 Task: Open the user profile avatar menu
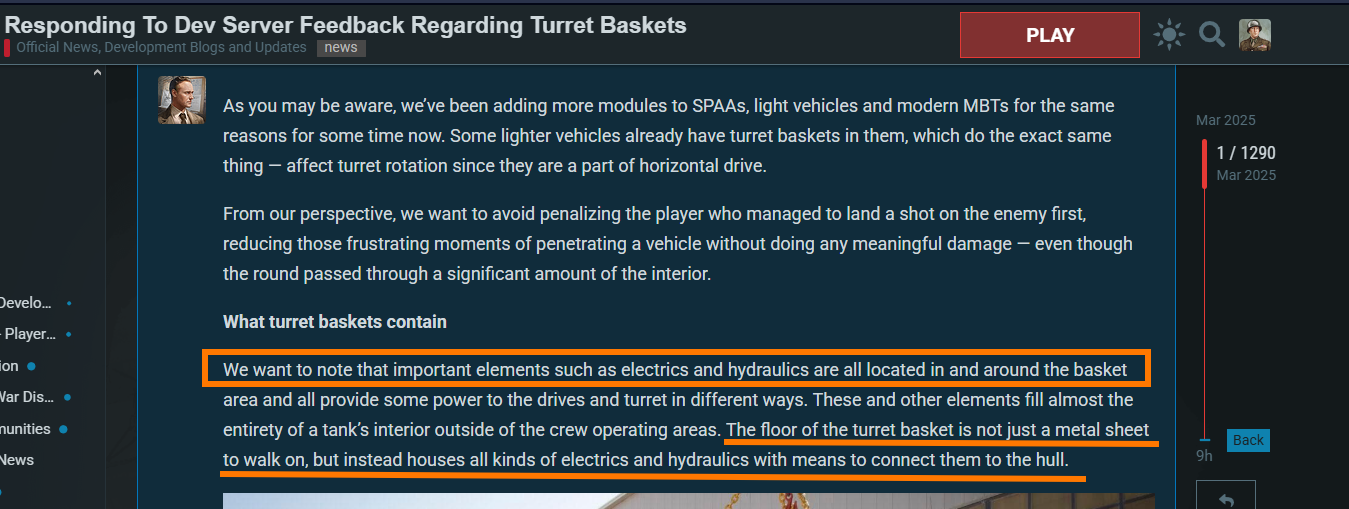click(1255, 35)
